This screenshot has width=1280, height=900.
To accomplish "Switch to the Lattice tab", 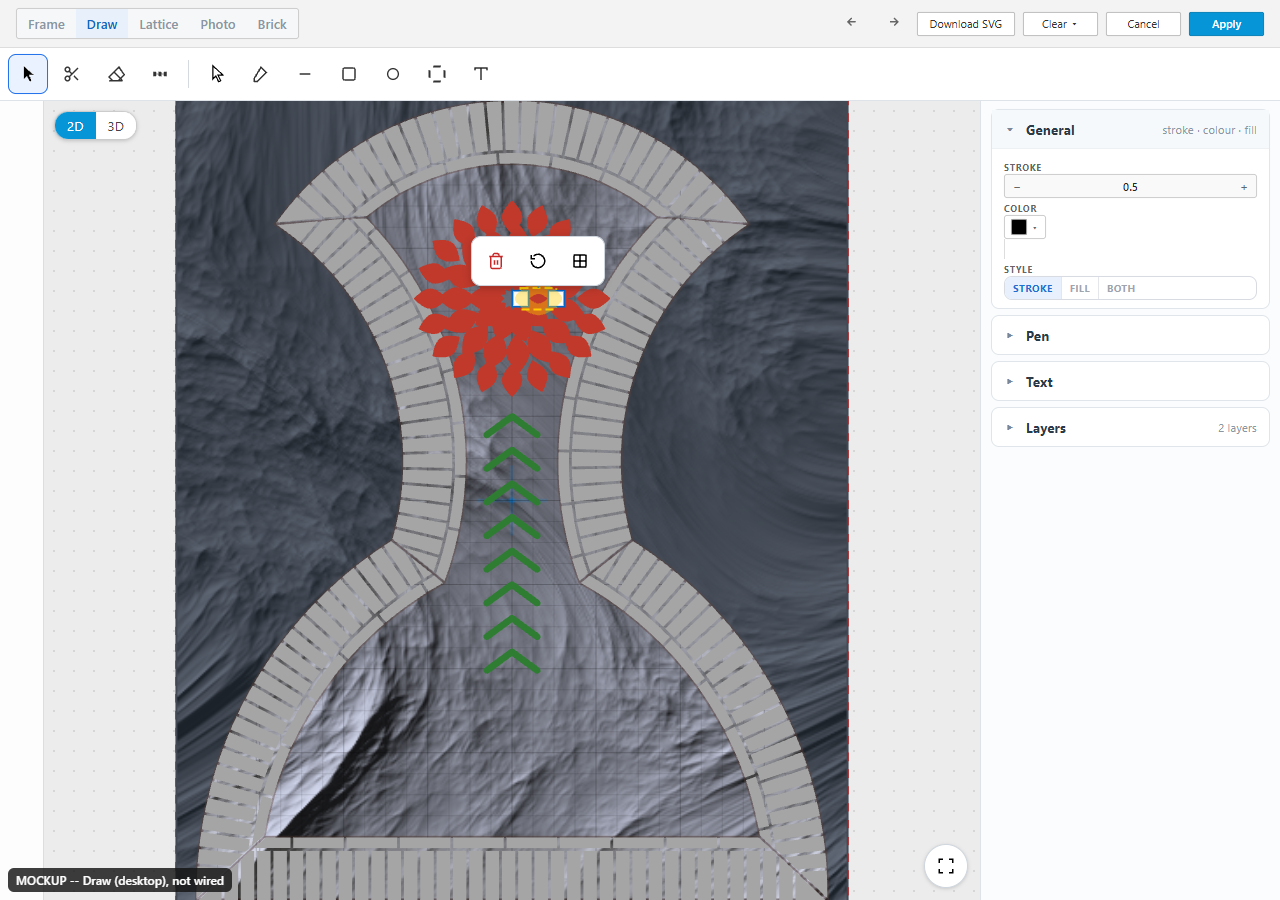I will pos(159,24).
